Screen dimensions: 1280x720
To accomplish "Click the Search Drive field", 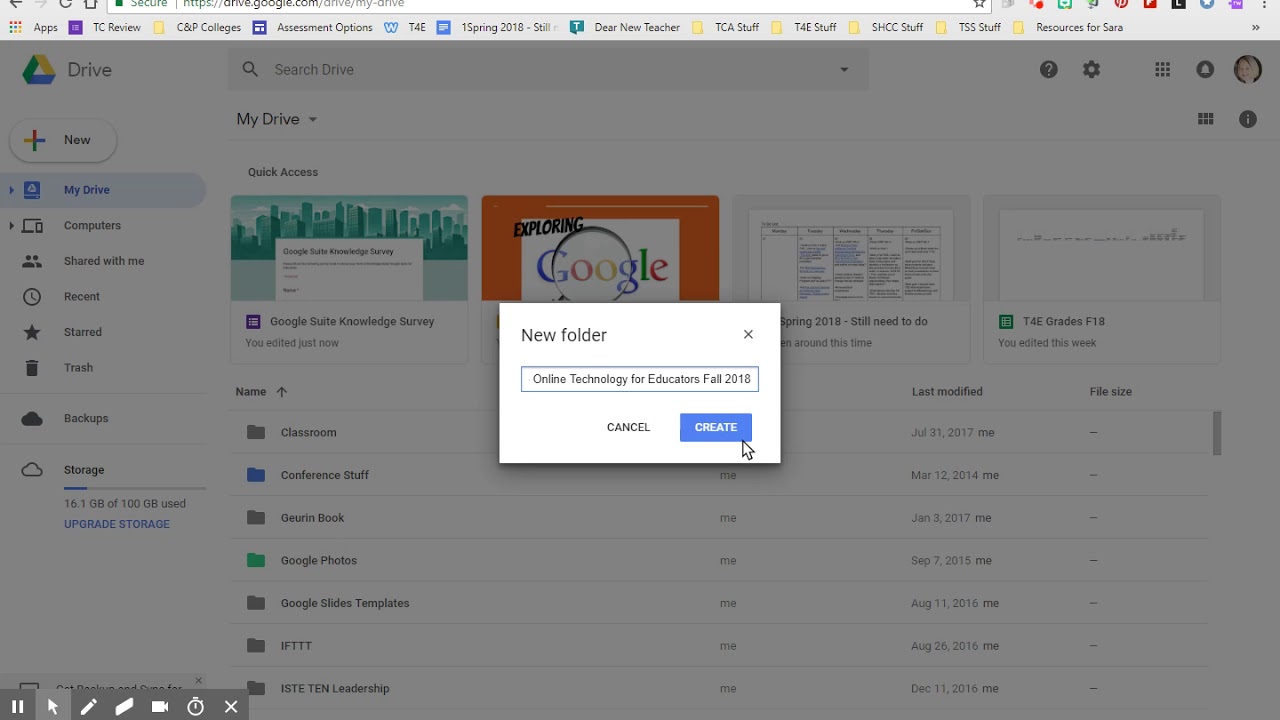I will [548, 69].
